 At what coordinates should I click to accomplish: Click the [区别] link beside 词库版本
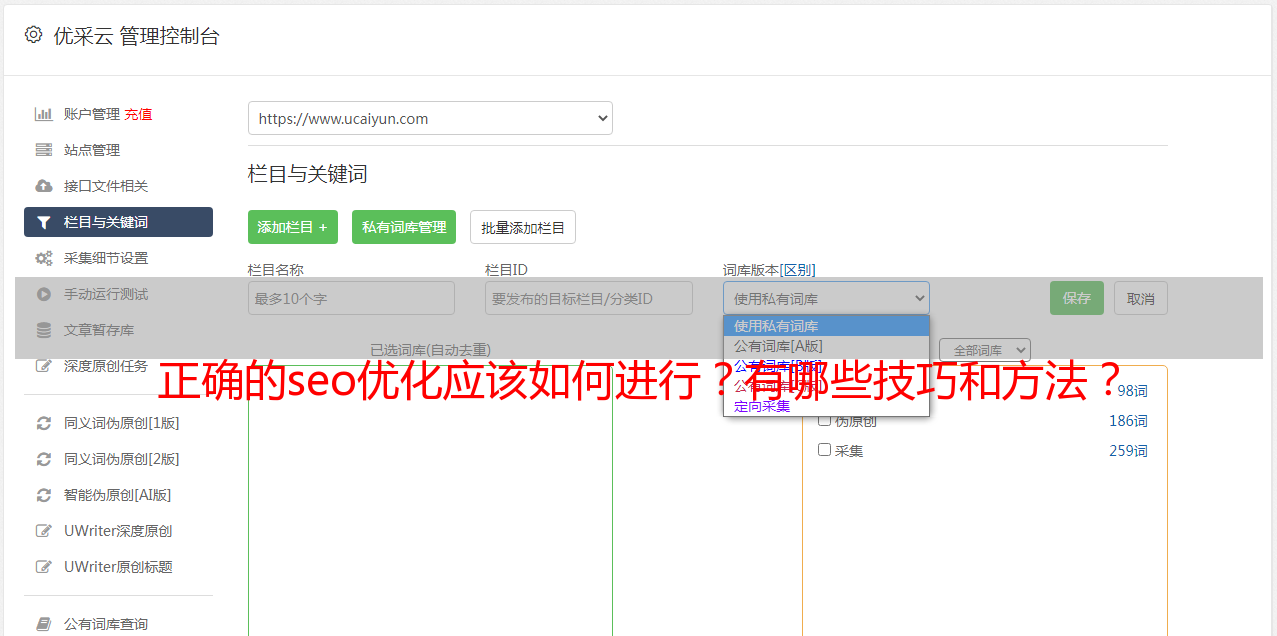tap(798, 270)
